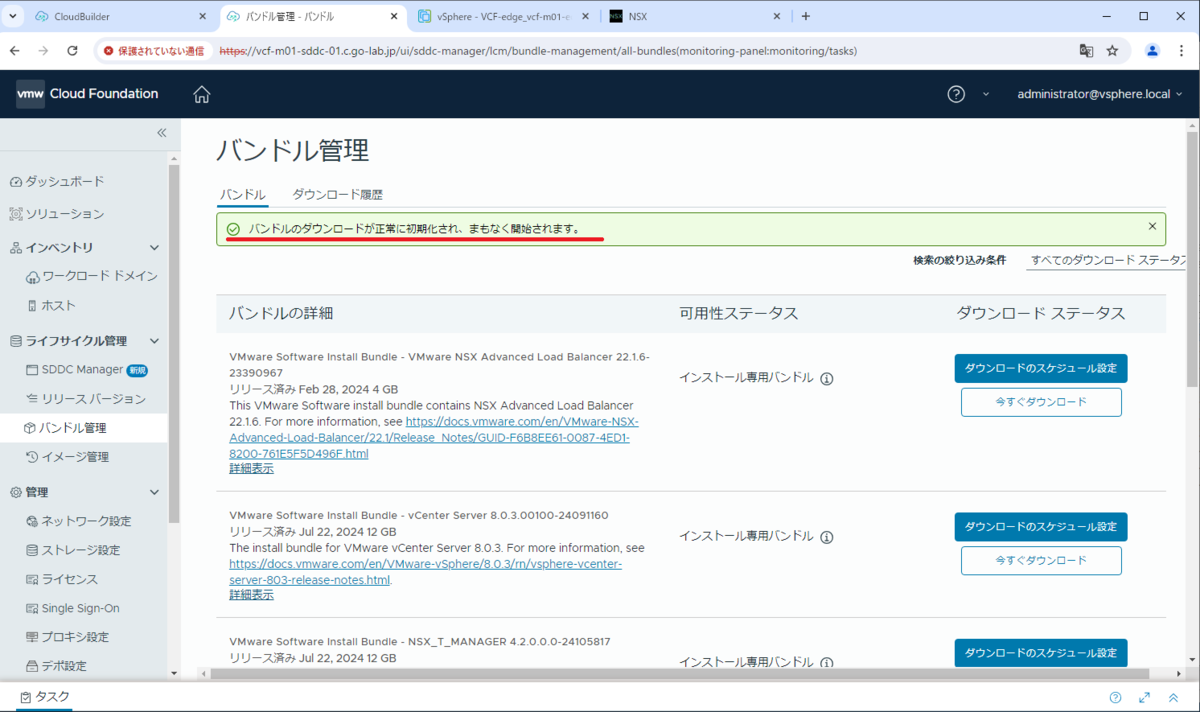Open ライセンス in the sidebar

62,579
